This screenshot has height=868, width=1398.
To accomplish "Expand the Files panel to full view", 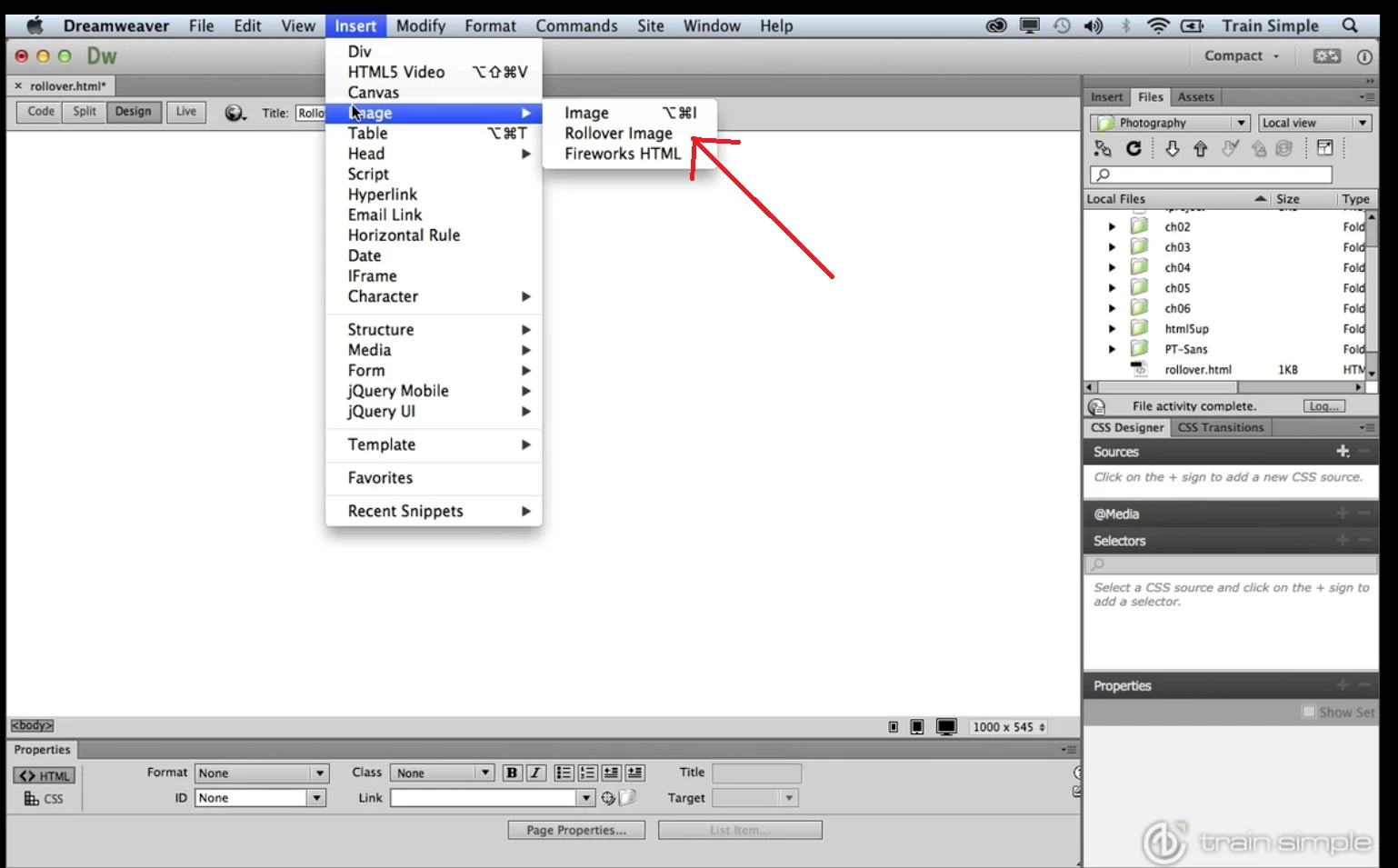I will [1325, 148].
